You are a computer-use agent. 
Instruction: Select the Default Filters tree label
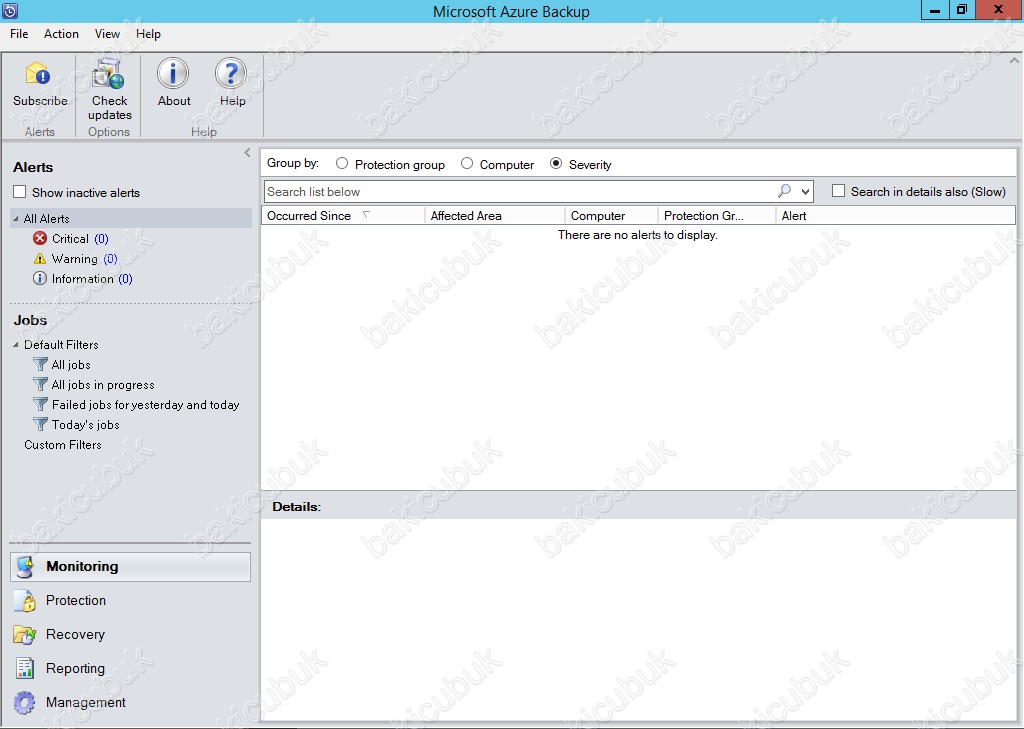point(61,345)
